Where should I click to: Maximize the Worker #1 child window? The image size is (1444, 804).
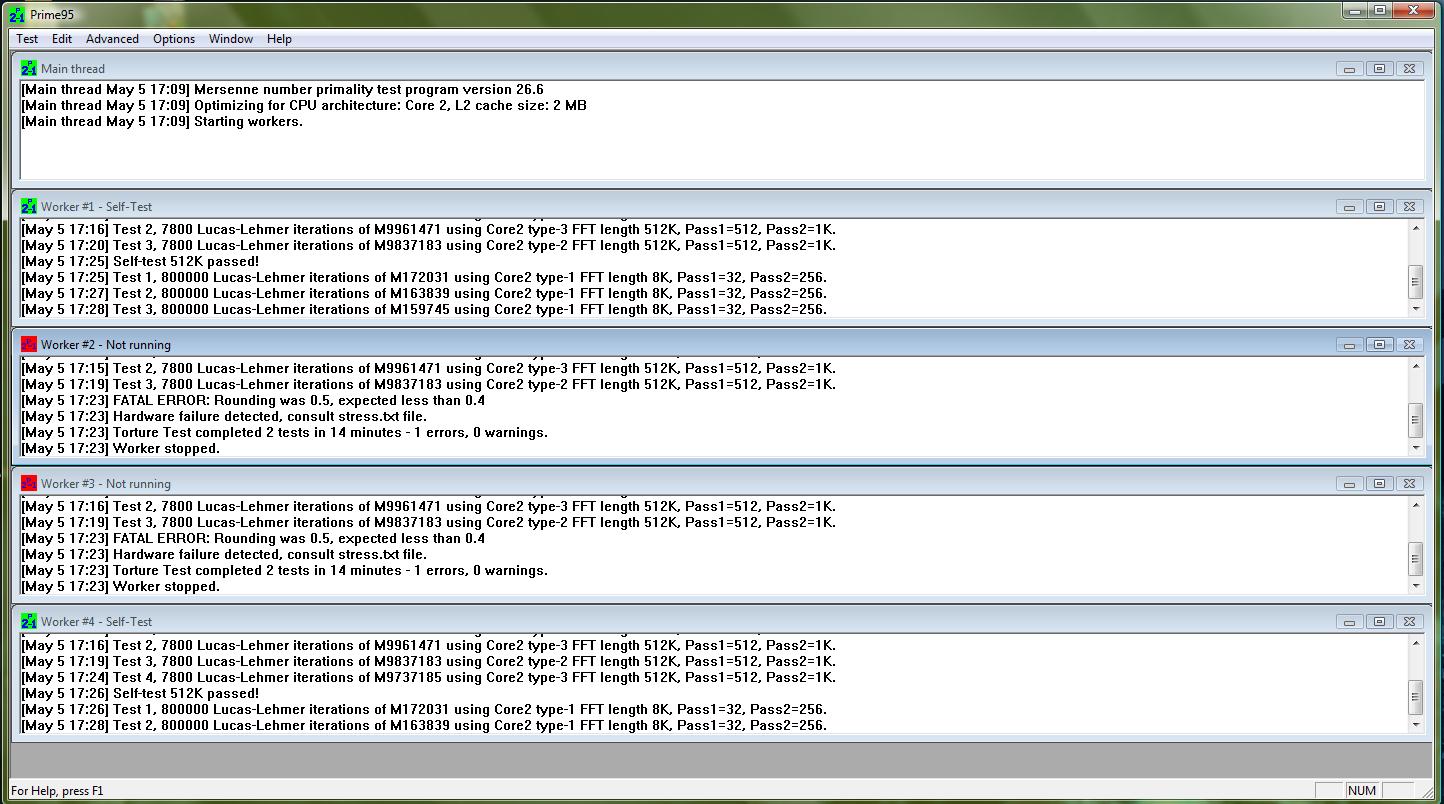click(x=1379, y=207)
